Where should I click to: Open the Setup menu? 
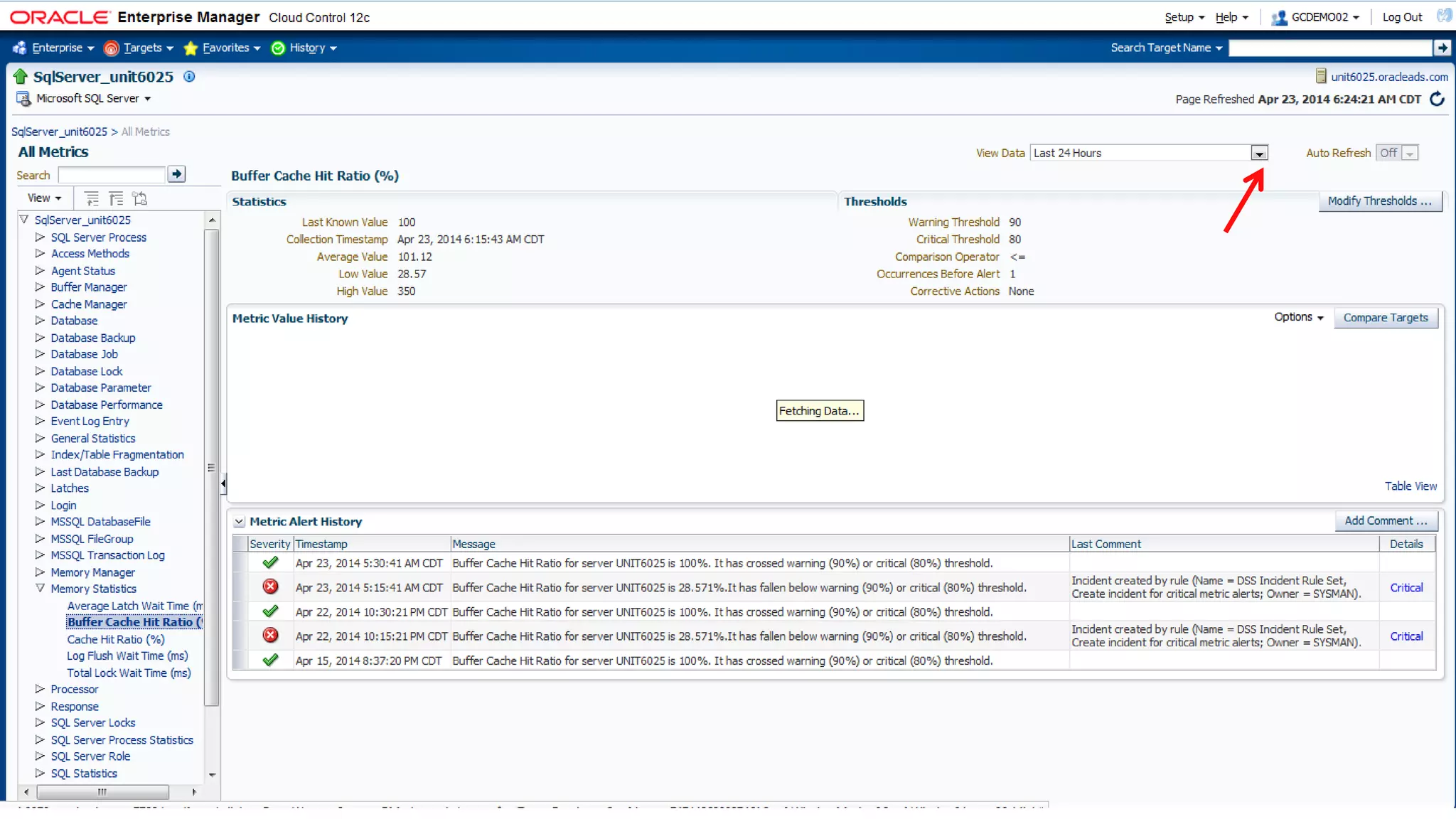click(x=1184, y=17)
